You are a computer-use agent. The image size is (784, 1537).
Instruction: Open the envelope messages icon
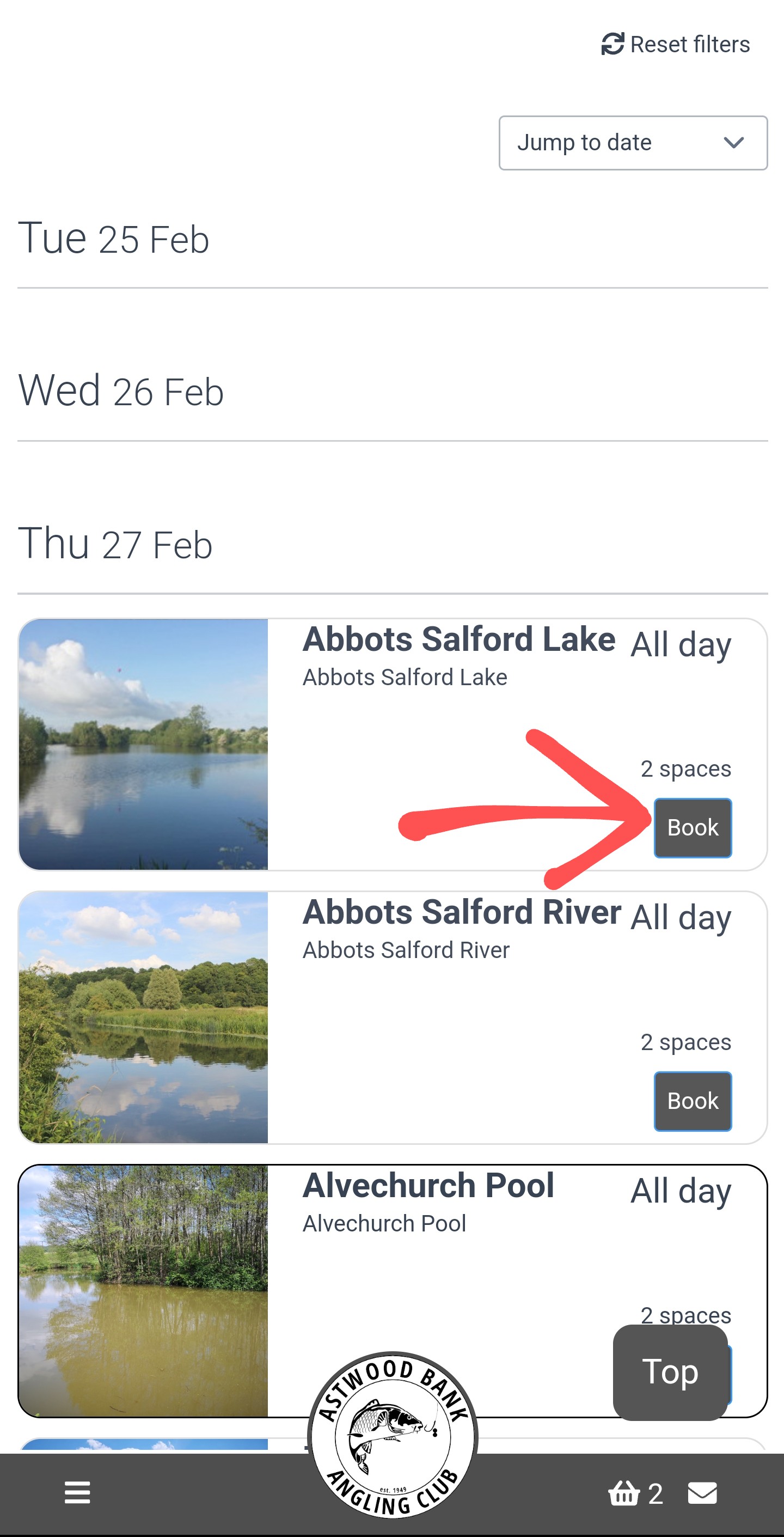pyautogui.click(x=702, y=1493)
